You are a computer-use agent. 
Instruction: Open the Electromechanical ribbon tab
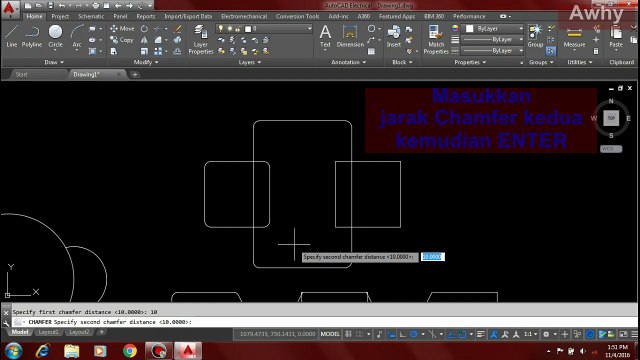coord(244,16)
